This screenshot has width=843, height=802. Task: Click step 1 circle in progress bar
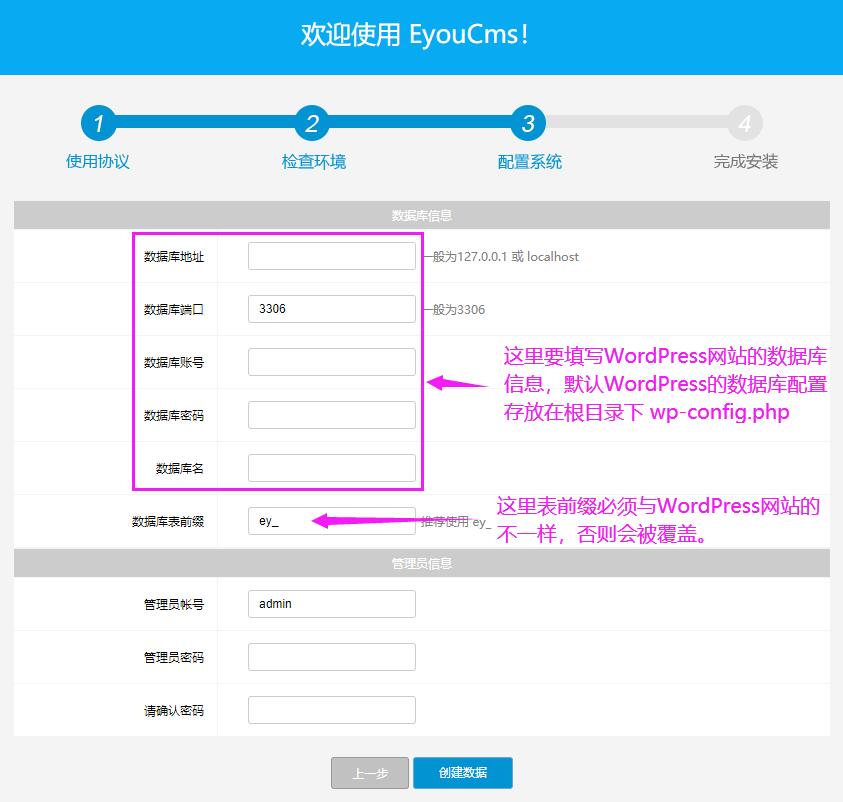point(98,123)
